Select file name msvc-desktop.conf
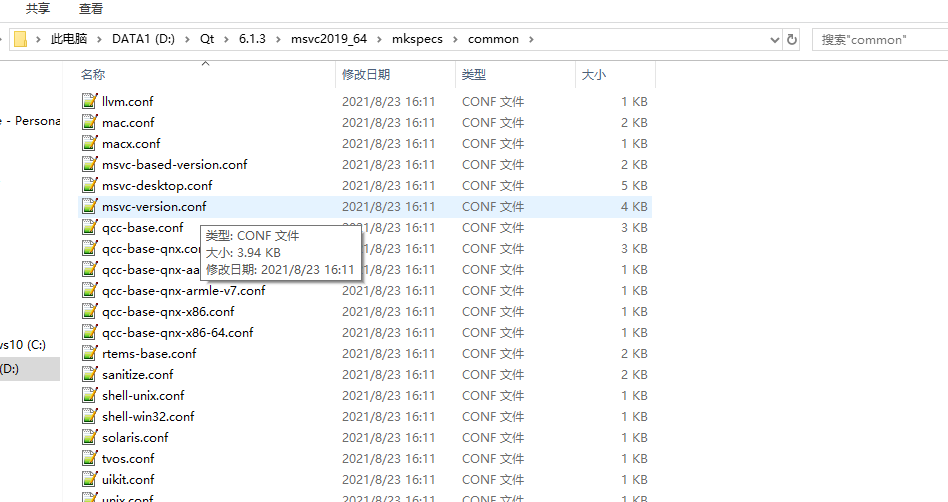Viewport: 948px width, 502px height. pos(157,186)
